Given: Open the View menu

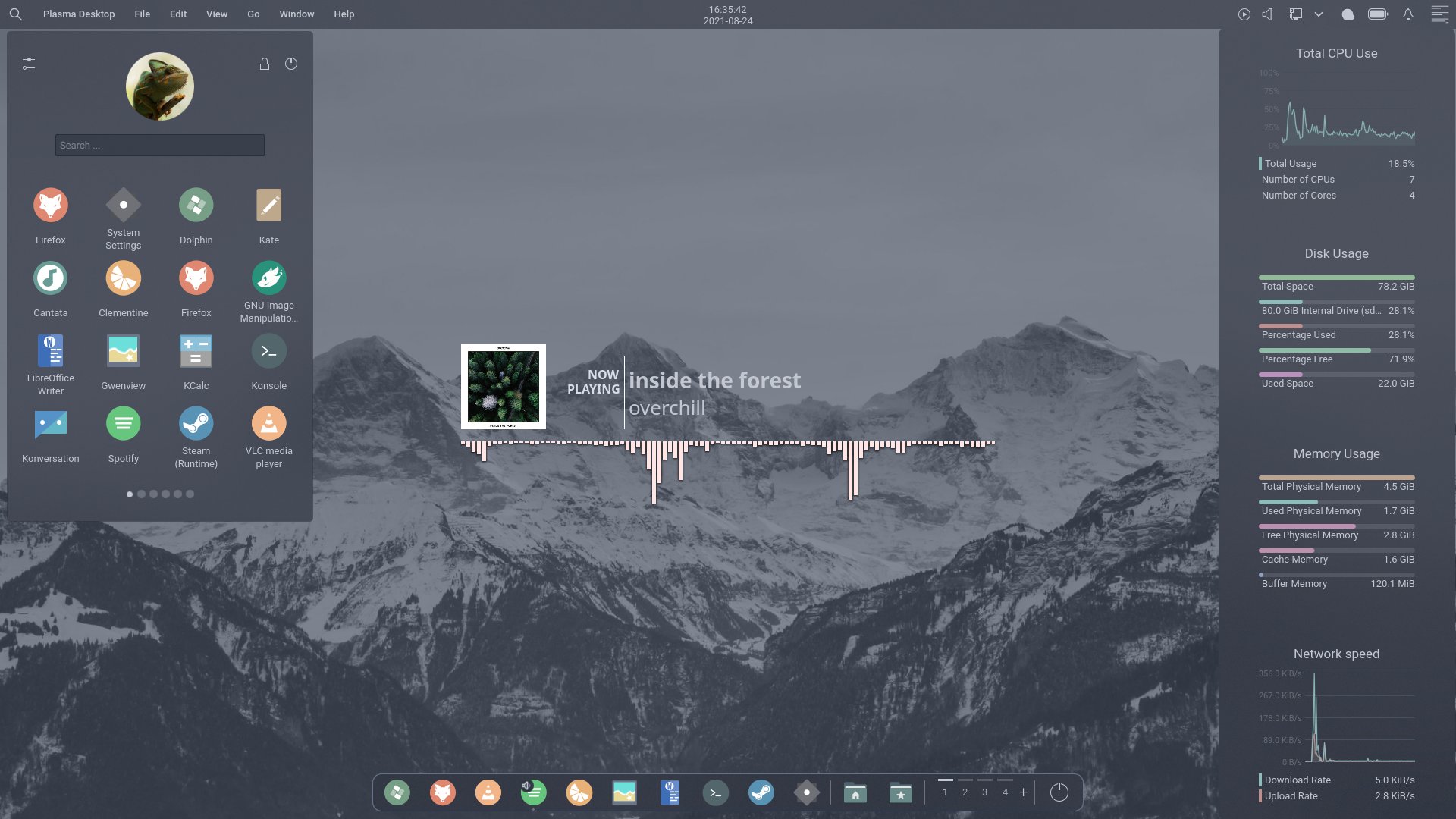Looking at the screenshot, I should [x=216, y=14].
